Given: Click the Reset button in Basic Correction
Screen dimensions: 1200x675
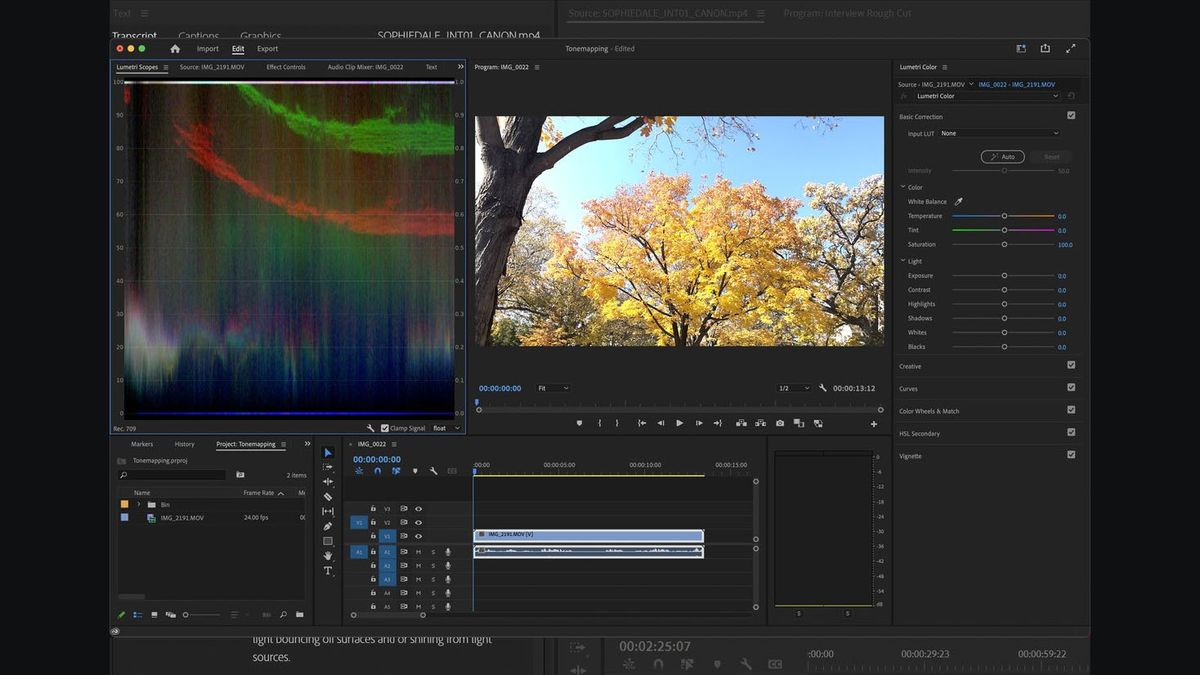Looking at the screenshot, I should coord(1052,157).
